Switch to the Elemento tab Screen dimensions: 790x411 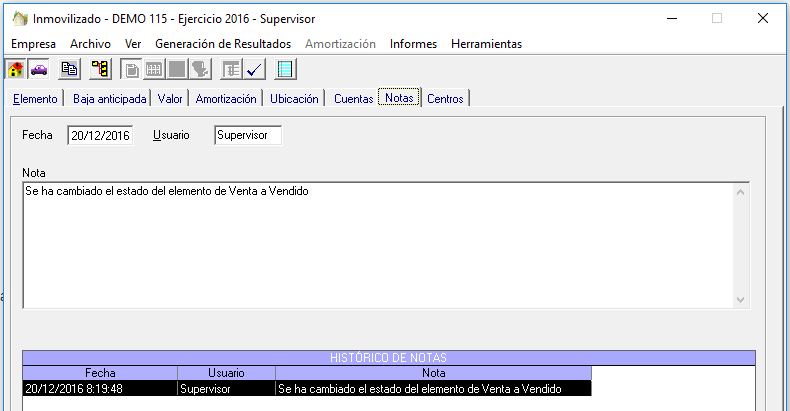[35, 98]
